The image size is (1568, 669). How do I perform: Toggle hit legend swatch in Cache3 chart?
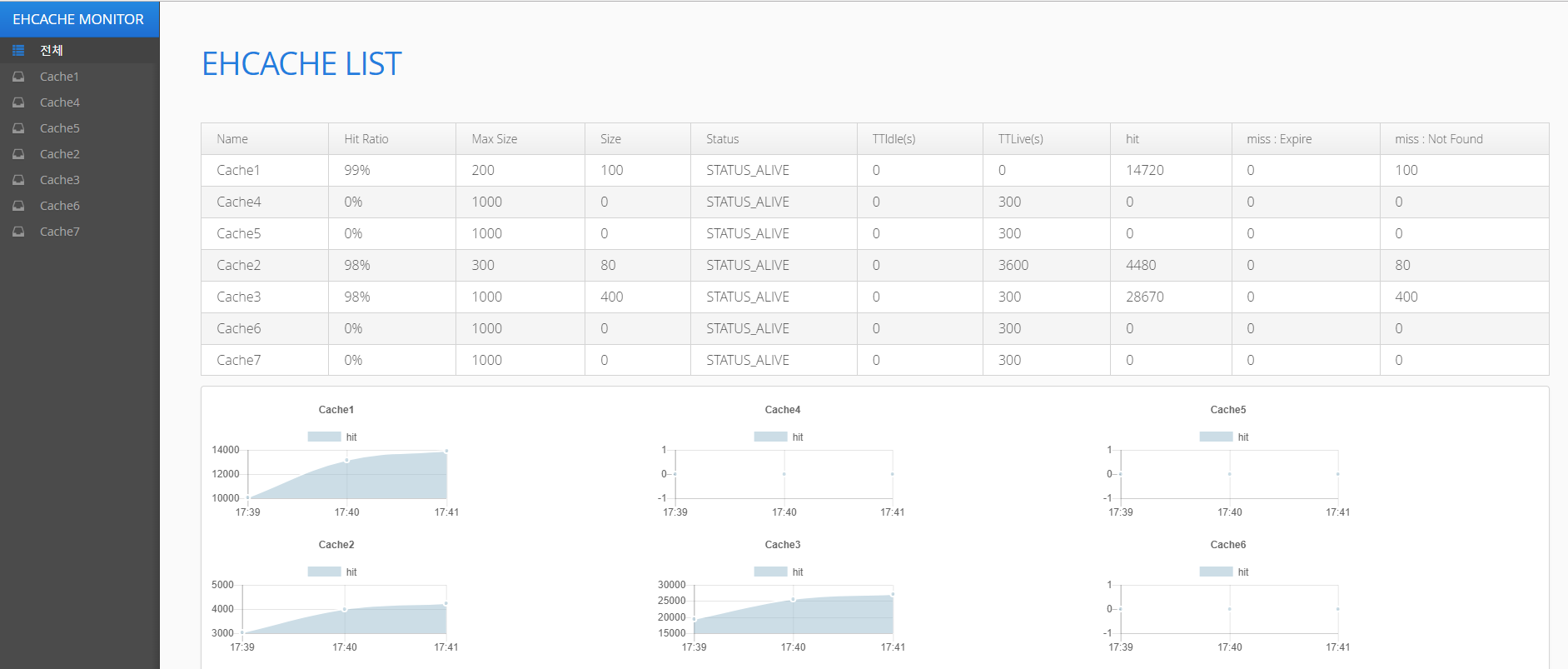point(770,572)
